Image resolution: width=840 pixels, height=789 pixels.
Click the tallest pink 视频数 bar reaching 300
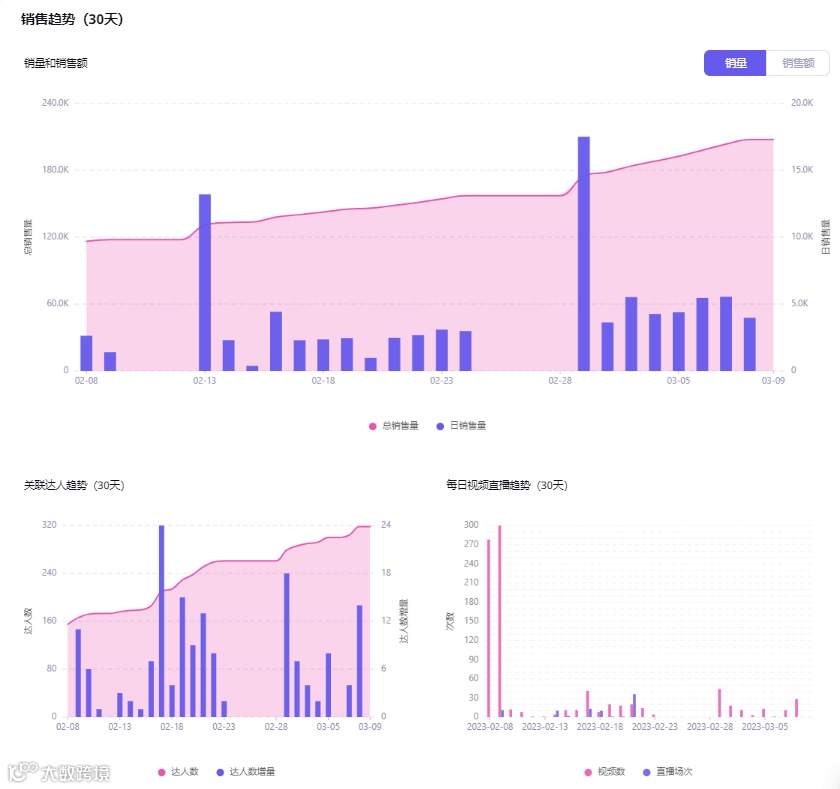500,621
